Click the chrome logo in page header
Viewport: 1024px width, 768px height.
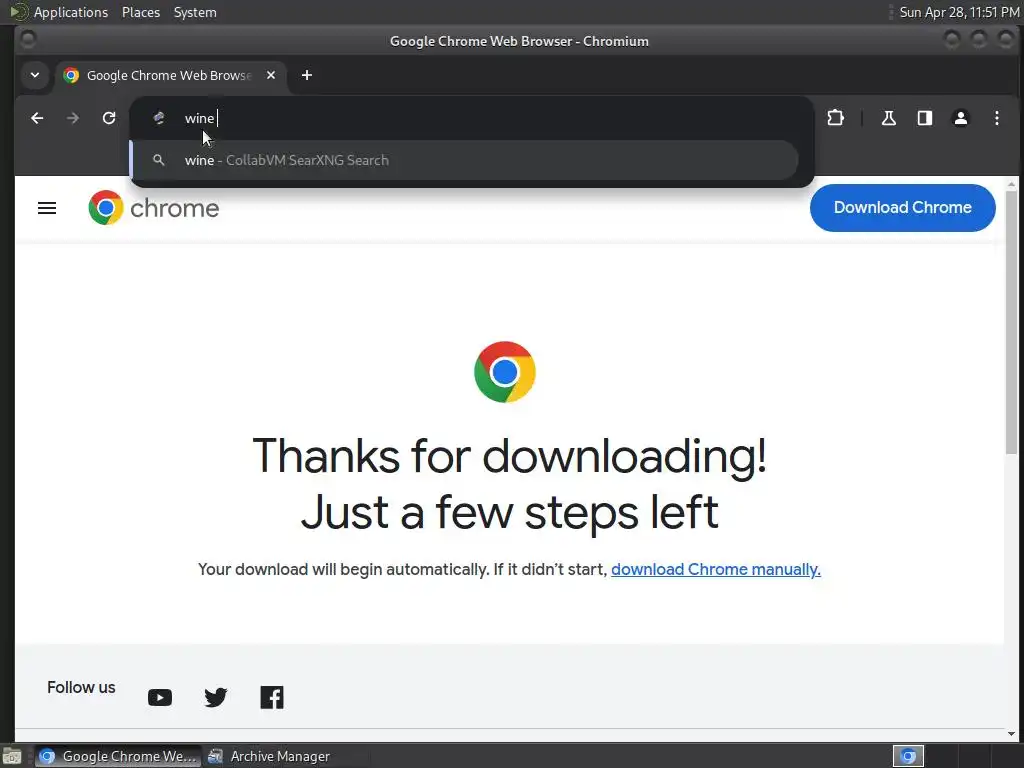154,208
